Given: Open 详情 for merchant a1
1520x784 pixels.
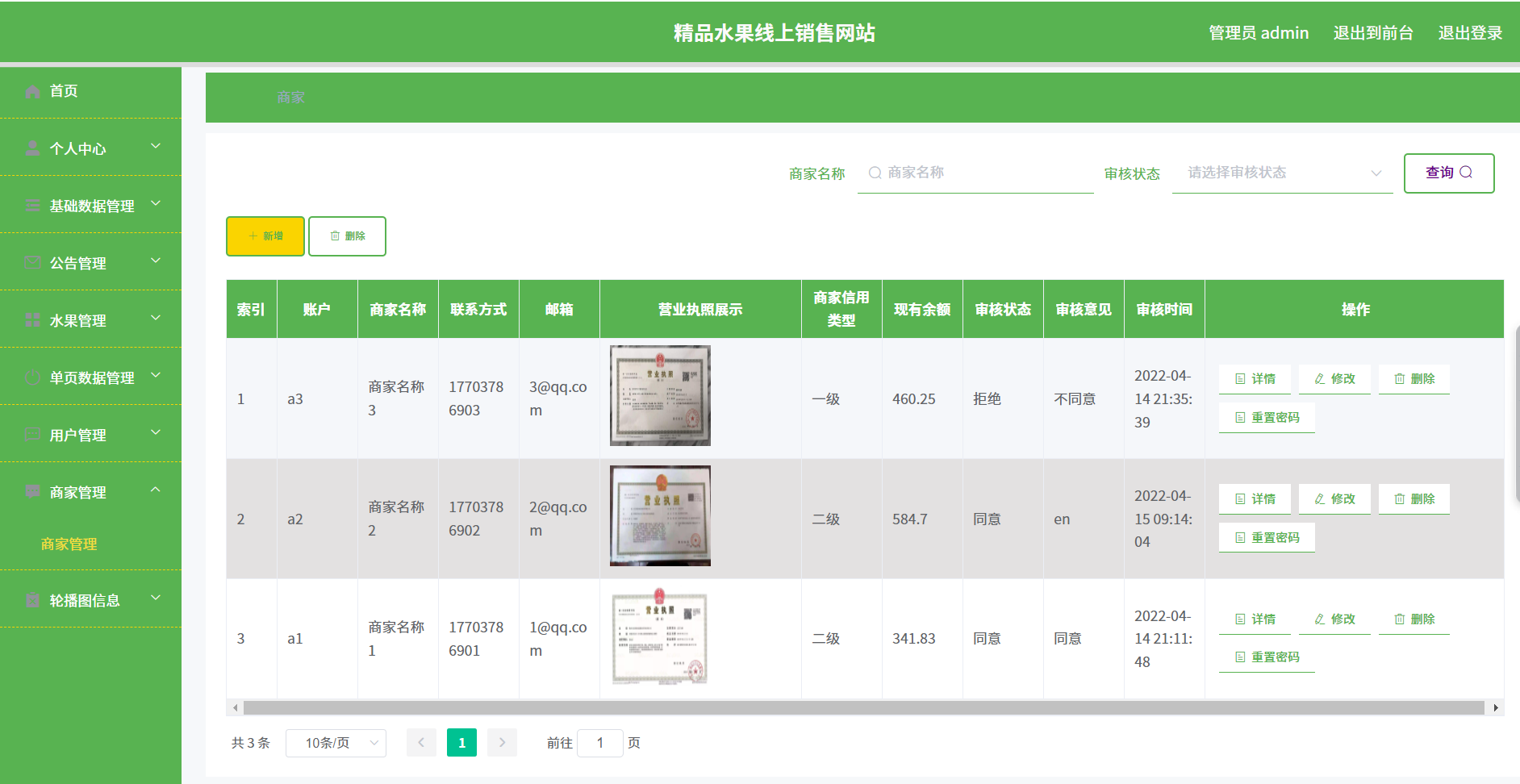Looking at the screenshot, I should click(x=1255, y=619).
